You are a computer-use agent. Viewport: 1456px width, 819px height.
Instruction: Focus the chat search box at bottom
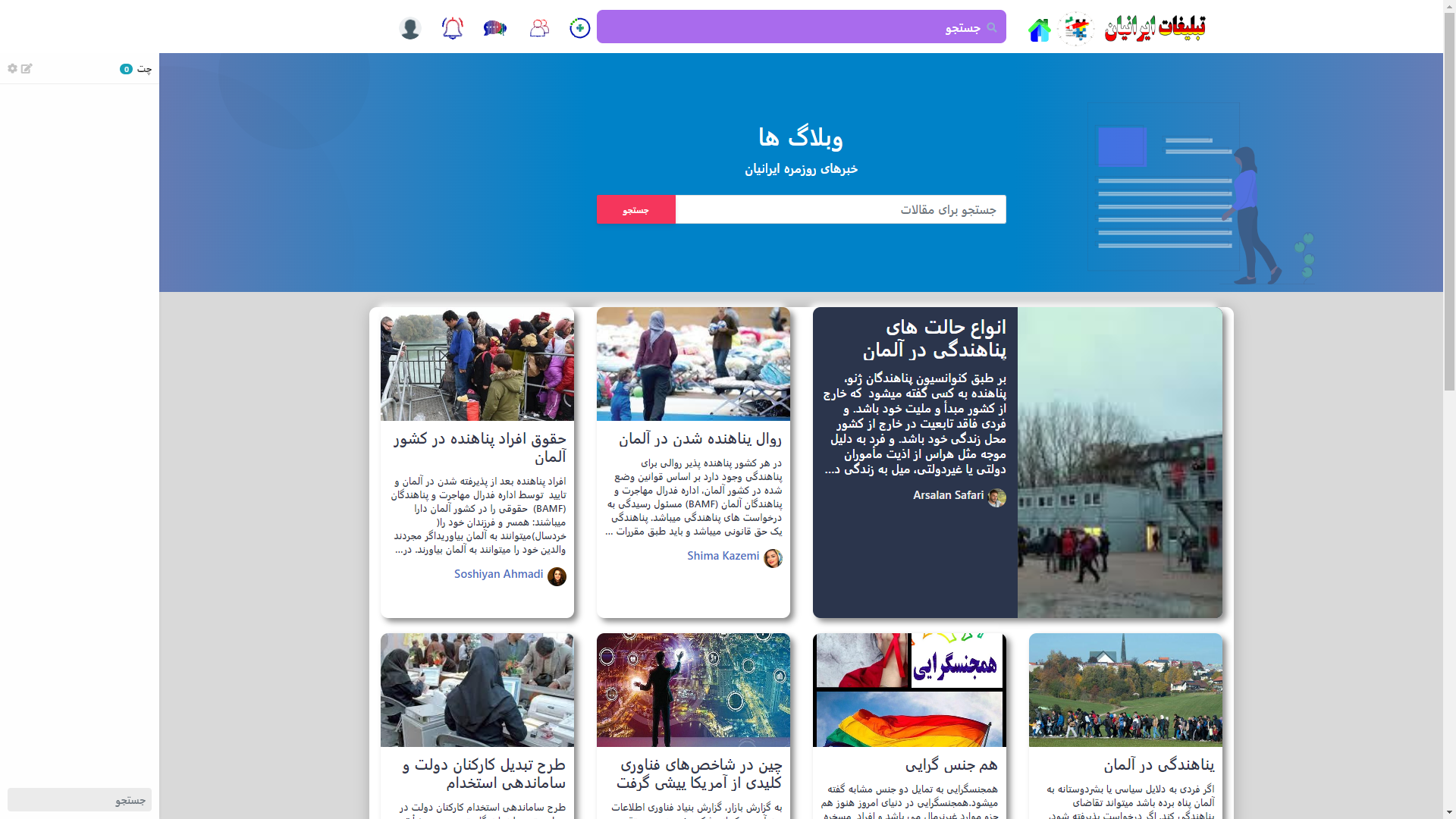[80, 799]
